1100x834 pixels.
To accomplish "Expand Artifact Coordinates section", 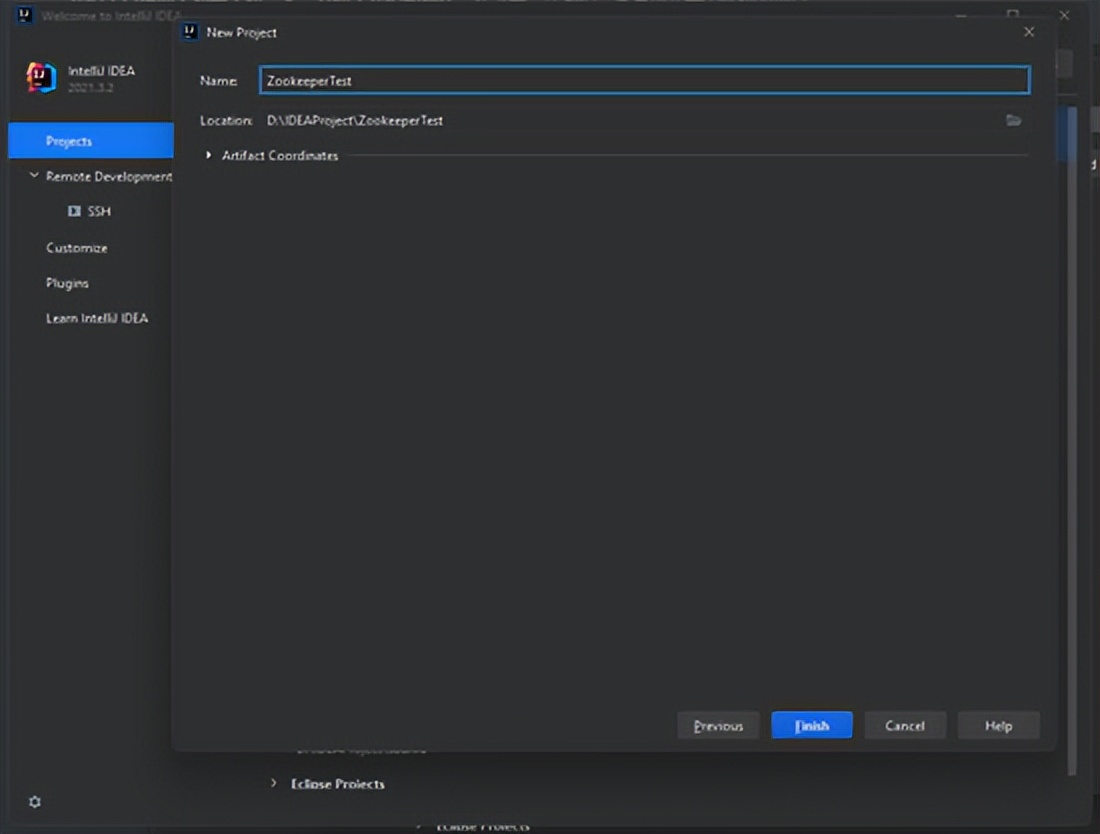I will tap(208, 155).
